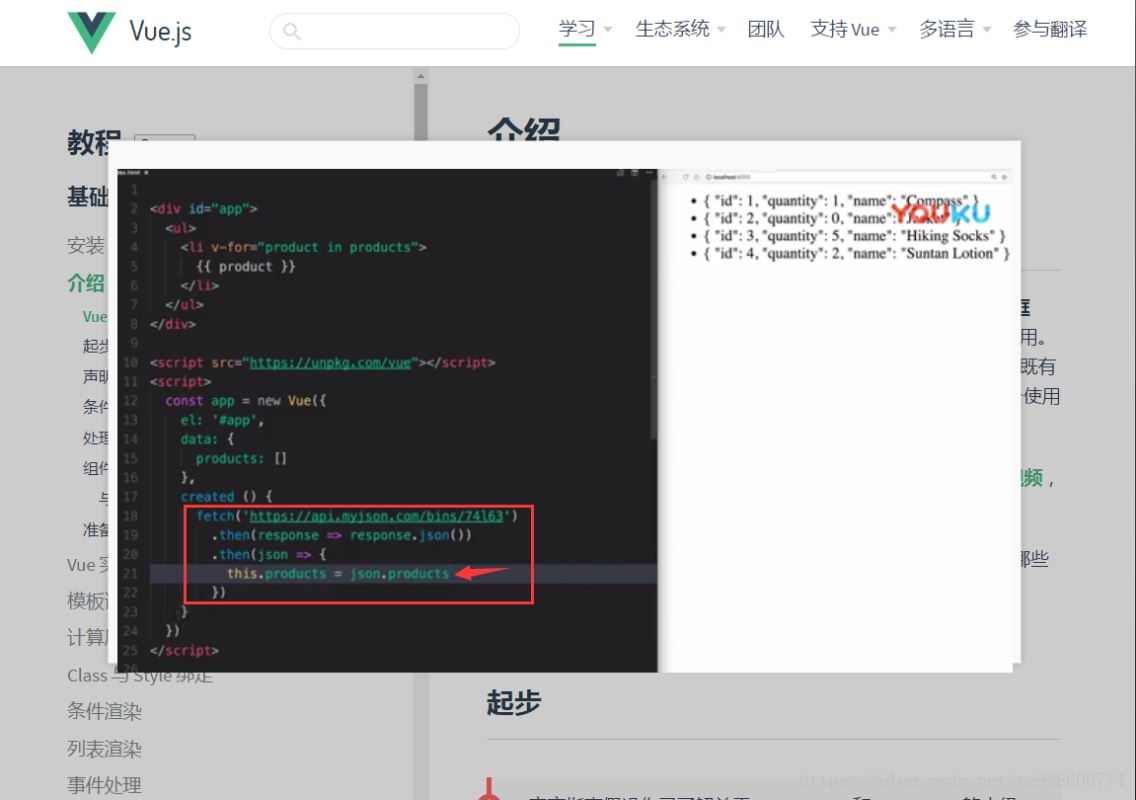Select 安装 in the sidebar
1136x800 pixels.
tap(86, 245)
